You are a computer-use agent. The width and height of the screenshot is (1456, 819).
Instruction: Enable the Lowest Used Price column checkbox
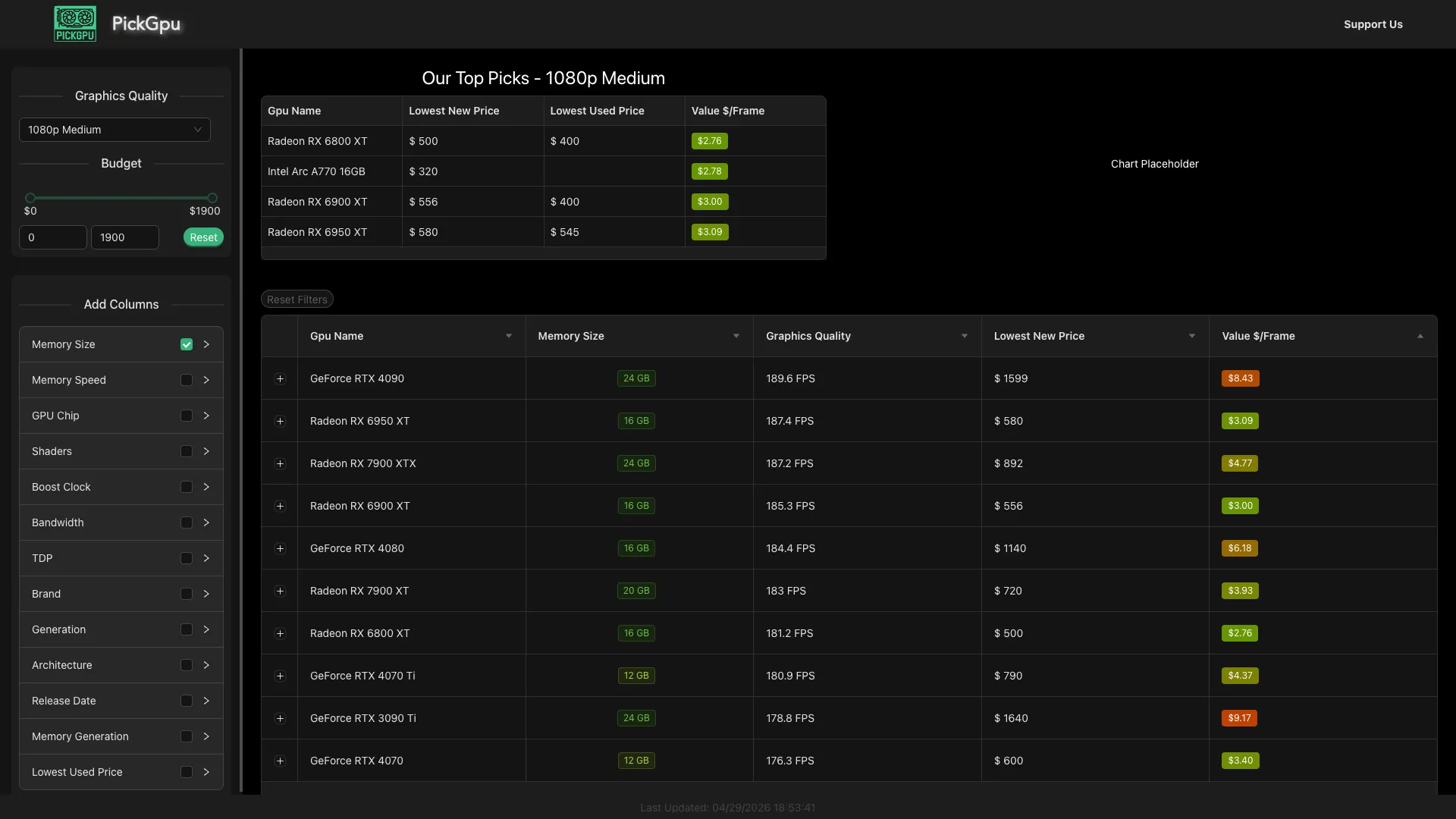(187, 772)
